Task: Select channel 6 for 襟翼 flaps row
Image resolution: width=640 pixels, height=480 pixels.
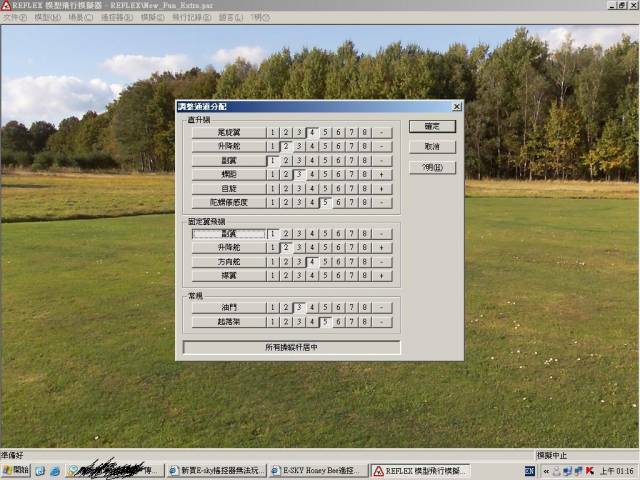Action: click(338, 276)
